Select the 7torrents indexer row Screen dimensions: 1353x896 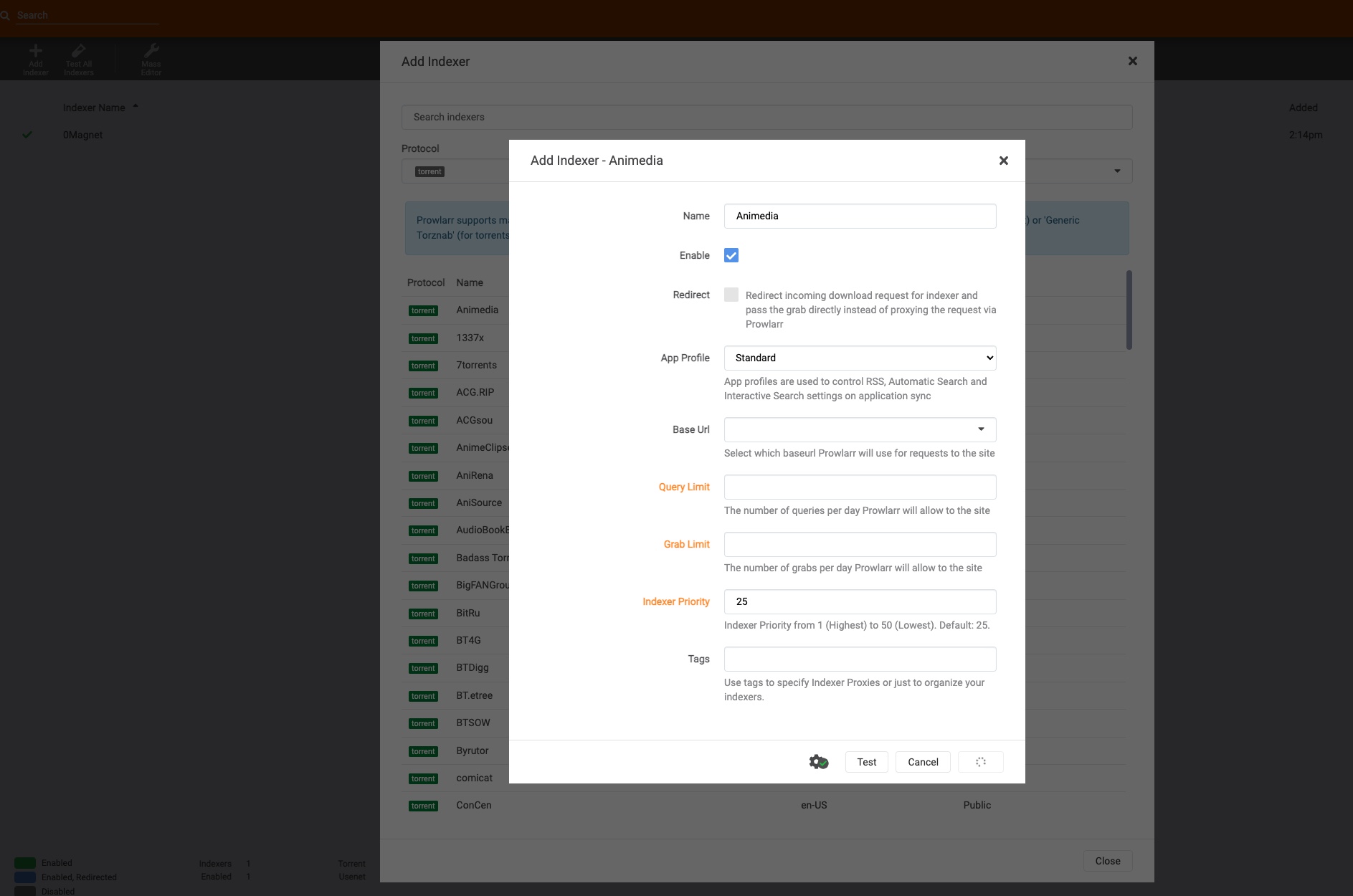click(x=477, y=365)
